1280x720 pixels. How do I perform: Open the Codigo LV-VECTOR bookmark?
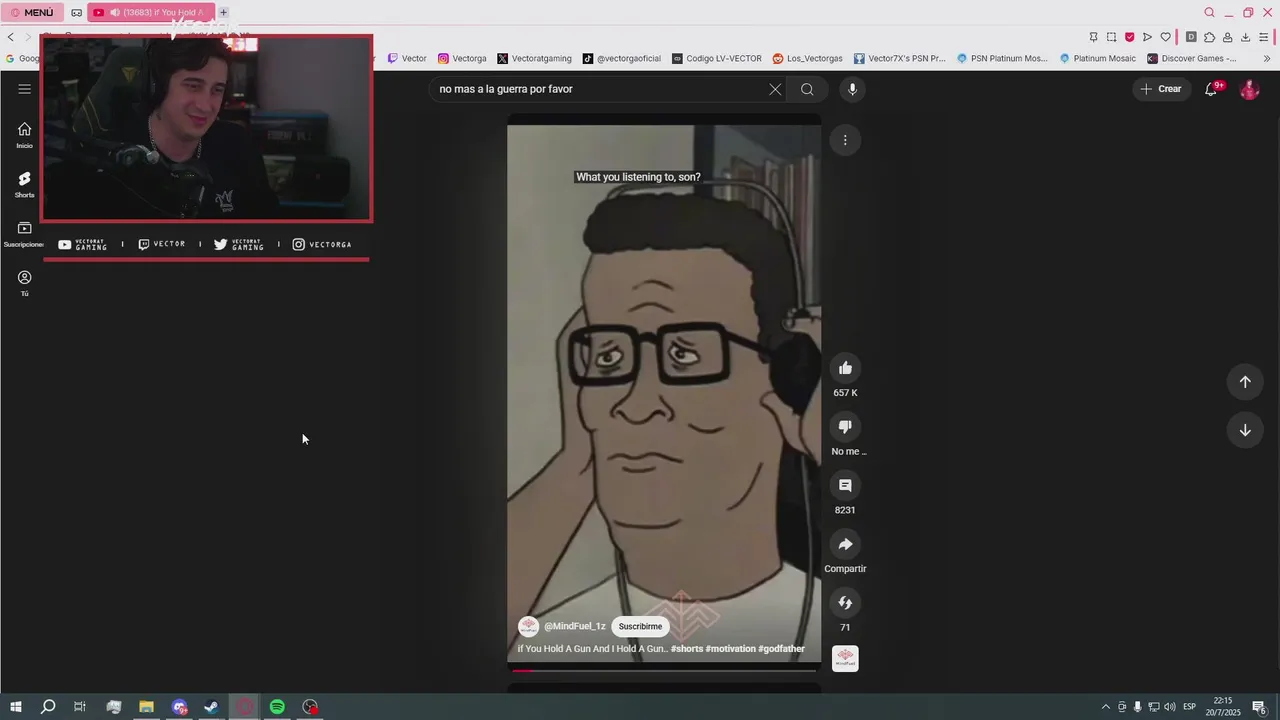(717, 58)
